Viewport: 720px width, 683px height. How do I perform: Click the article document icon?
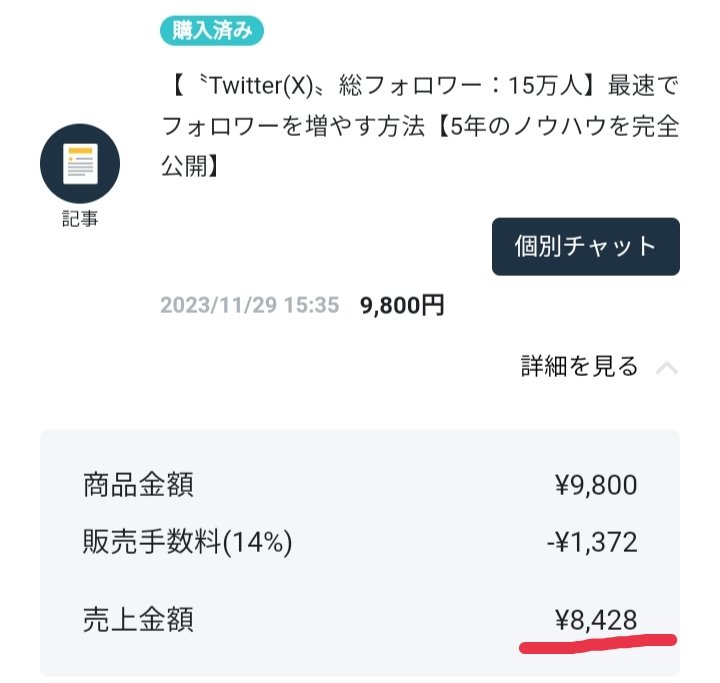80,164
